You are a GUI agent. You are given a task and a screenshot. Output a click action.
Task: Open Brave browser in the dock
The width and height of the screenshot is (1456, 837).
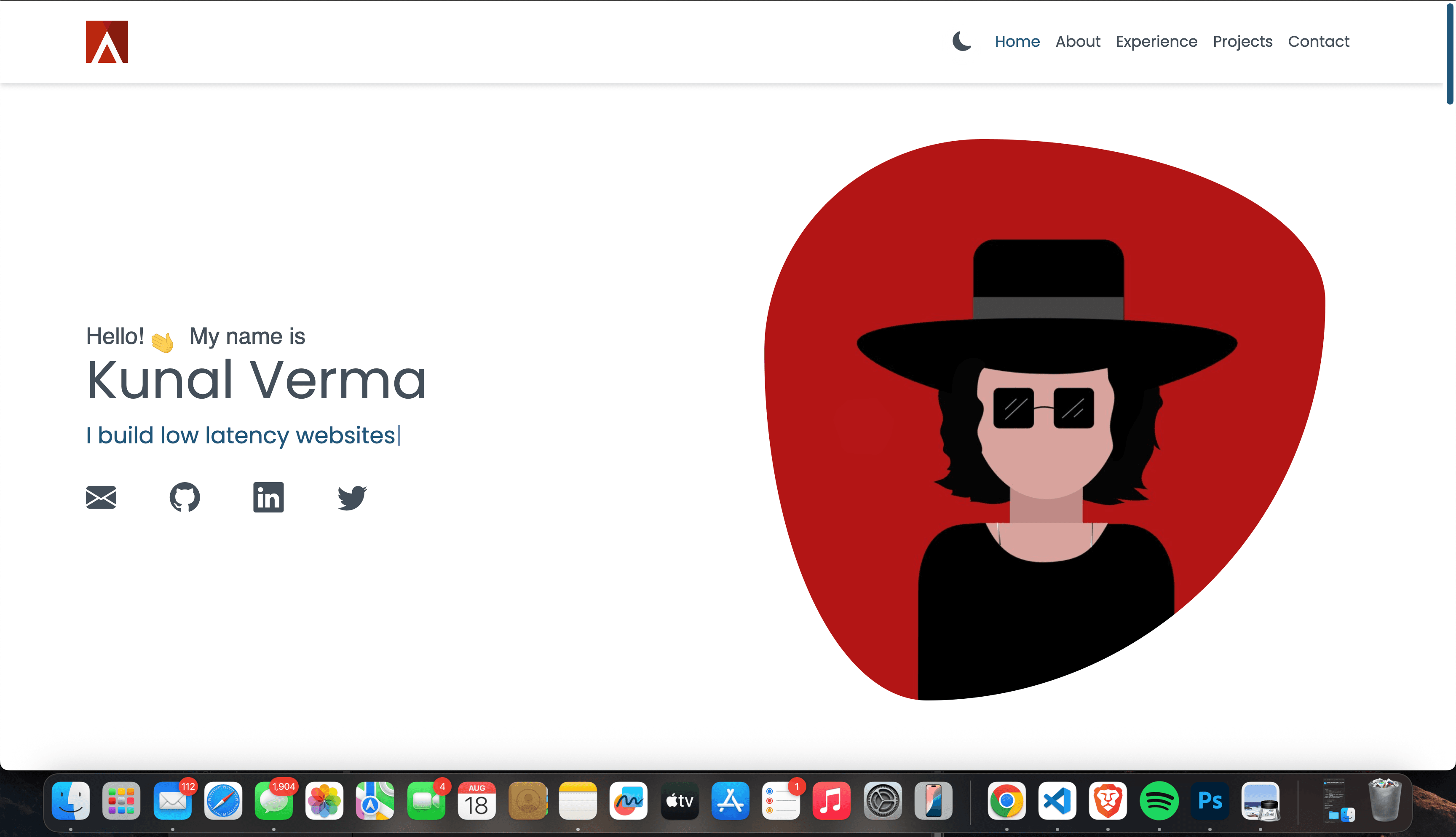tap(1107, 800)
